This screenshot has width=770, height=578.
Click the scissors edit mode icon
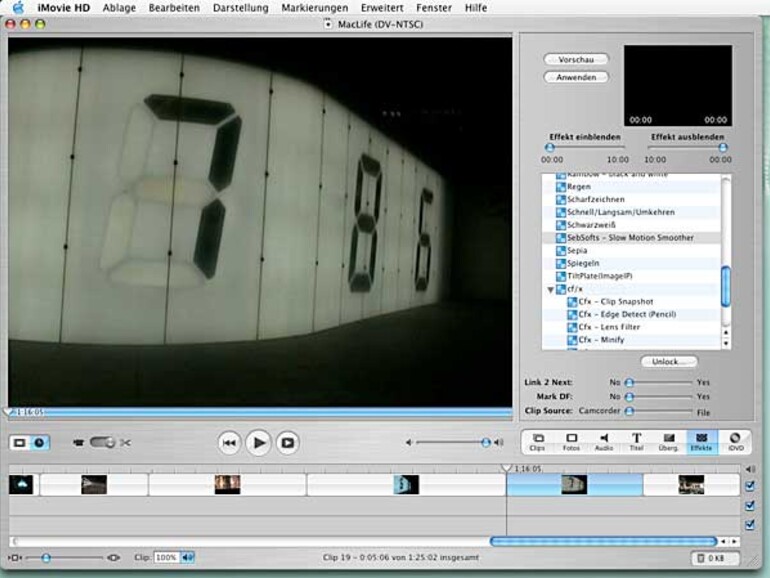pos(126,443)
